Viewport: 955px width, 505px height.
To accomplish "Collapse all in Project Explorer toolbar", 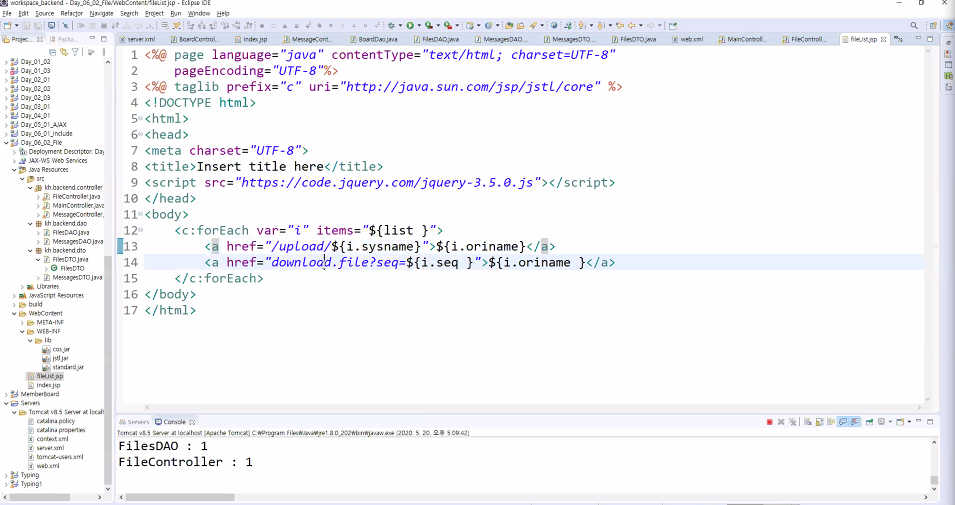I will coord(52,52).
